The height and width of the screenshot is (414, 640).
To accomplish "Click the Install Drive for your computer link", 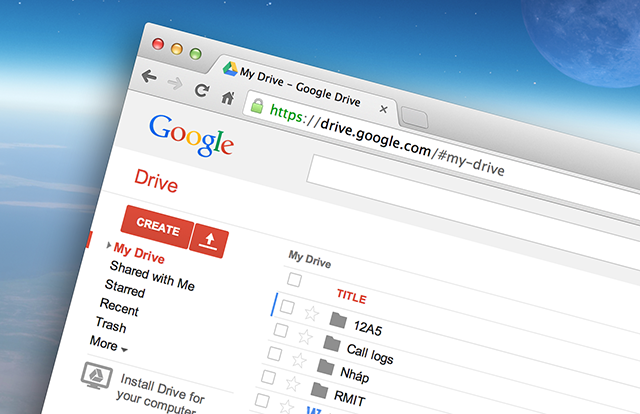I will [161, 394].
